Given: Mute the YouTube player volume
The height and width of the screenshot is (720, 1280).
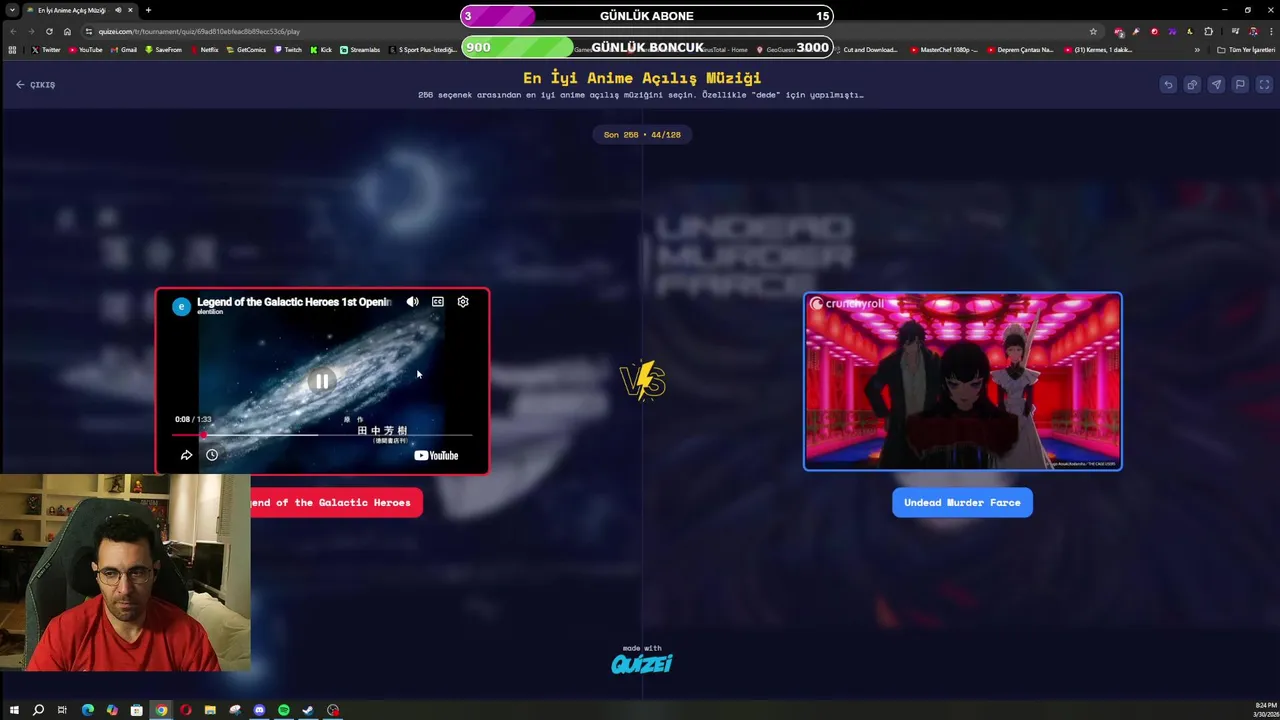Looking at the screenshot, I should point(413,302).
